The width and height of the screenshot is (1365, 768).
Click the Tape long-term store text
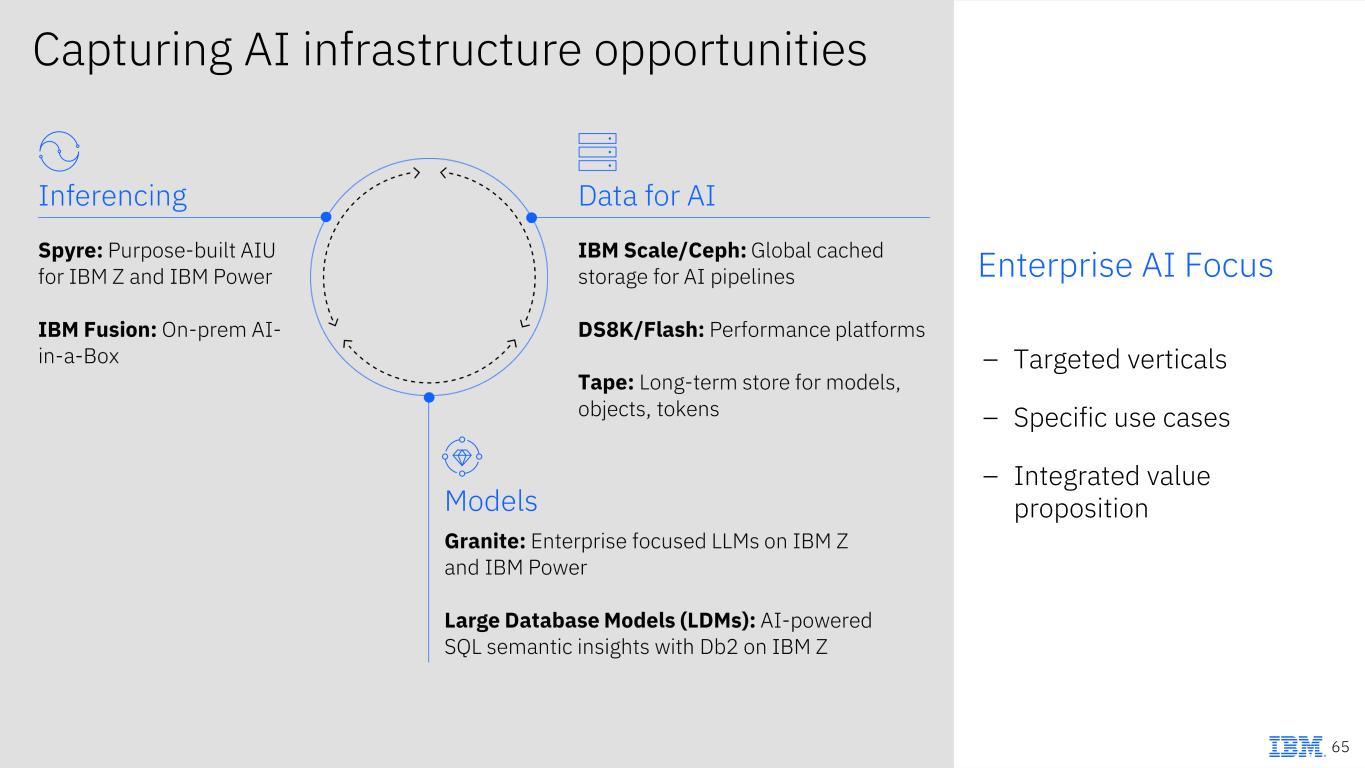coord(739,395)
